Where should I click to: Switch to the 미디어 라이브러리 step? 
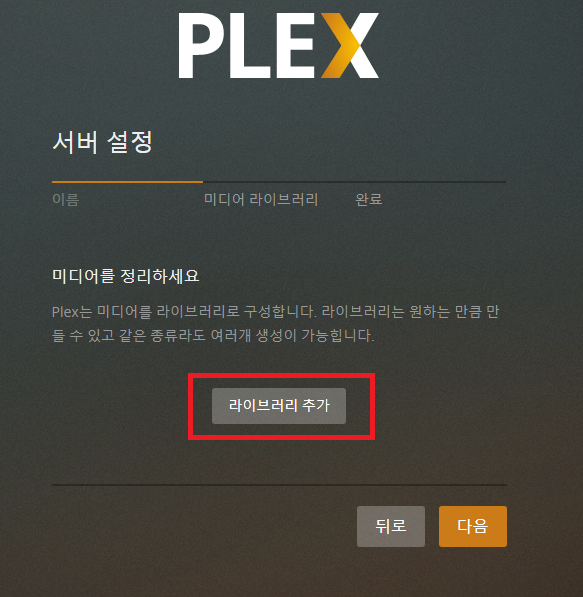(x=261, y=200)
